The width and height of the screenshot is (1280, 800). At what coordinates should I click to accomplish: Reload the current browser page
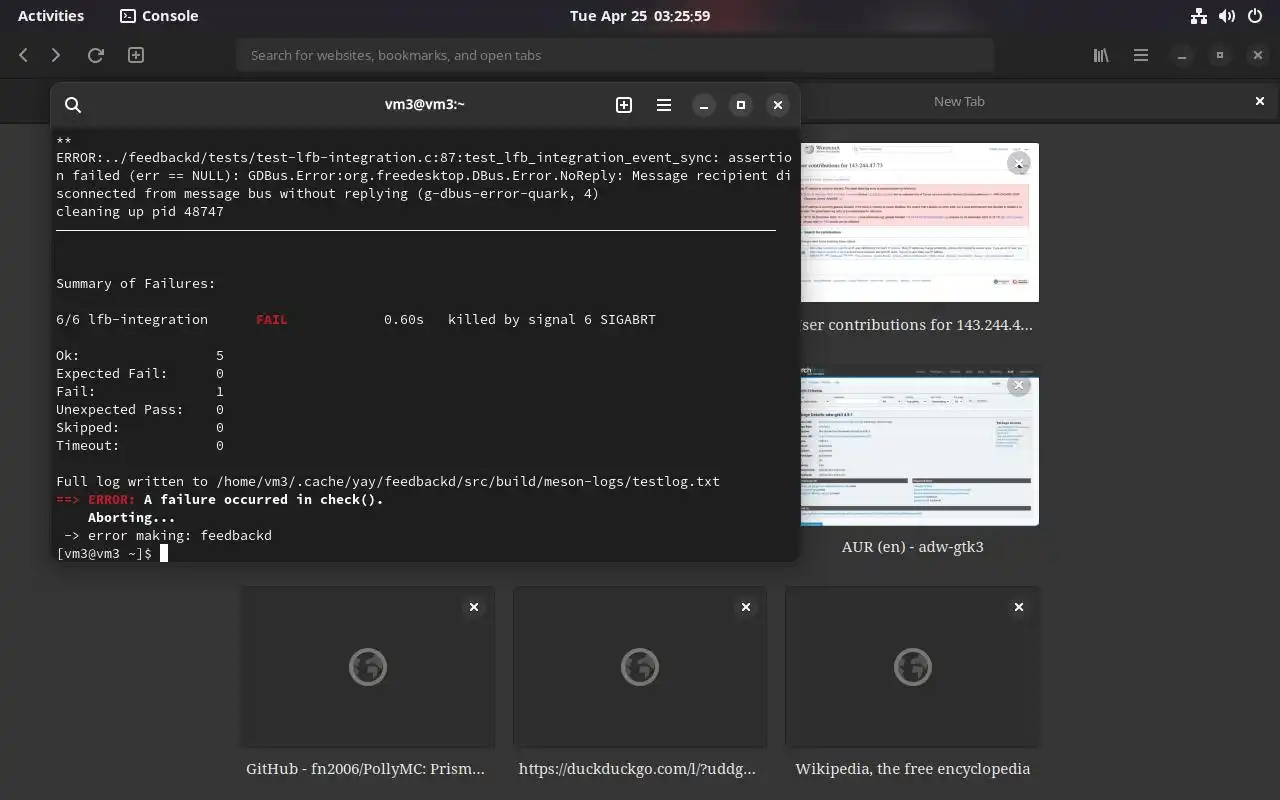tap(96, 56)
